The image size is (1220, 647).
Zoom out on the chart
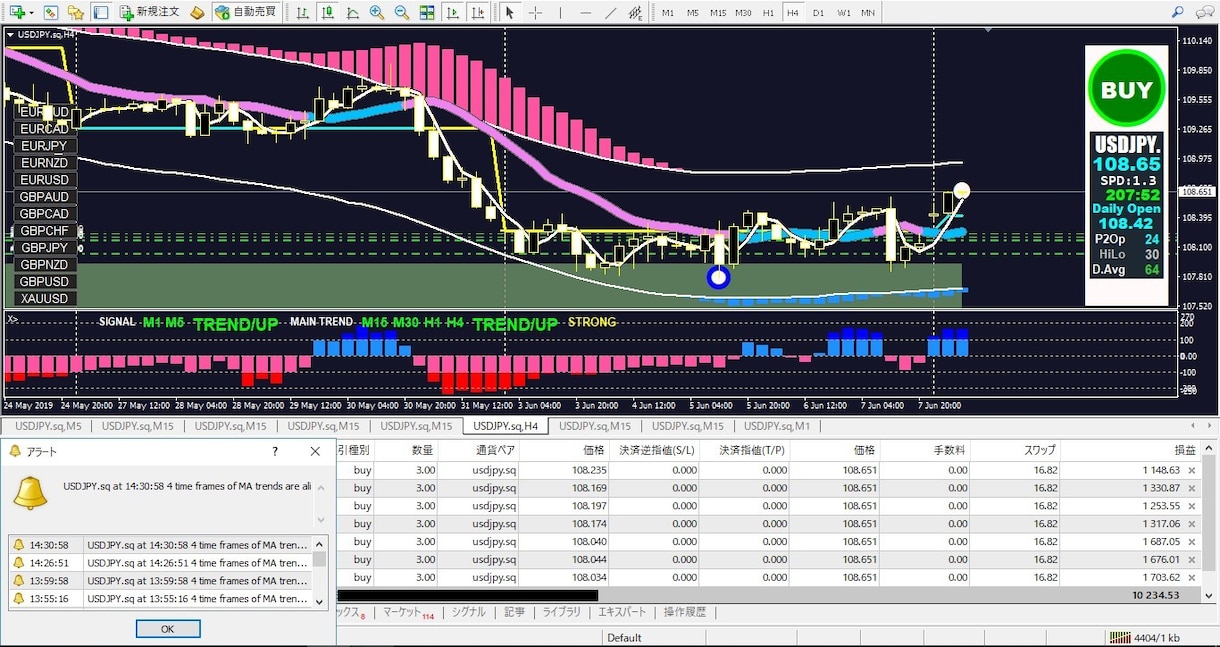pyautogui.click(x=401, y=12)
